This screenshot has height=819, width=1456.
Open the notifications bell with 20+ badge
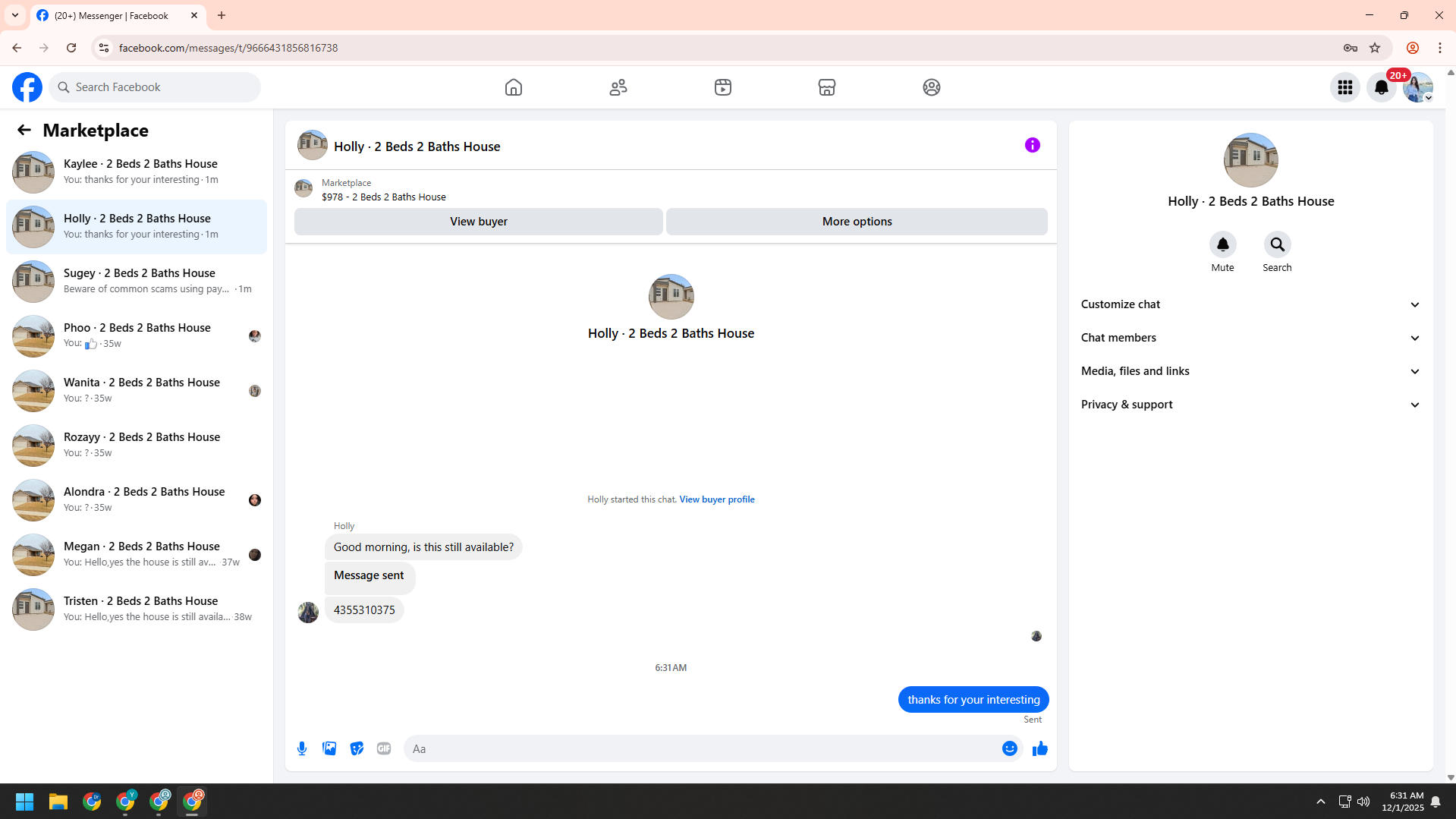(1382, 87)
